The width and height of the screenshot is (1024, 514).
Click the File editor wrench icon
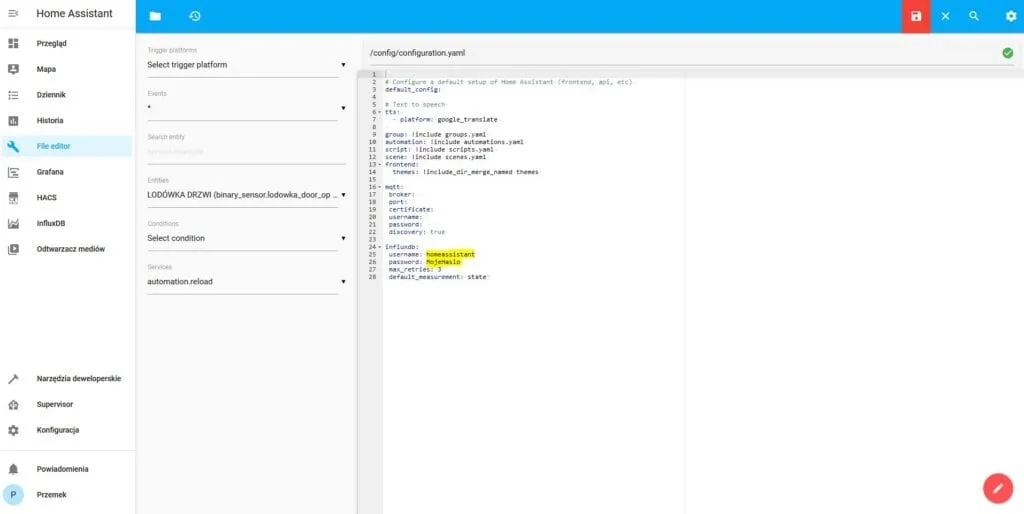(13, 146)
